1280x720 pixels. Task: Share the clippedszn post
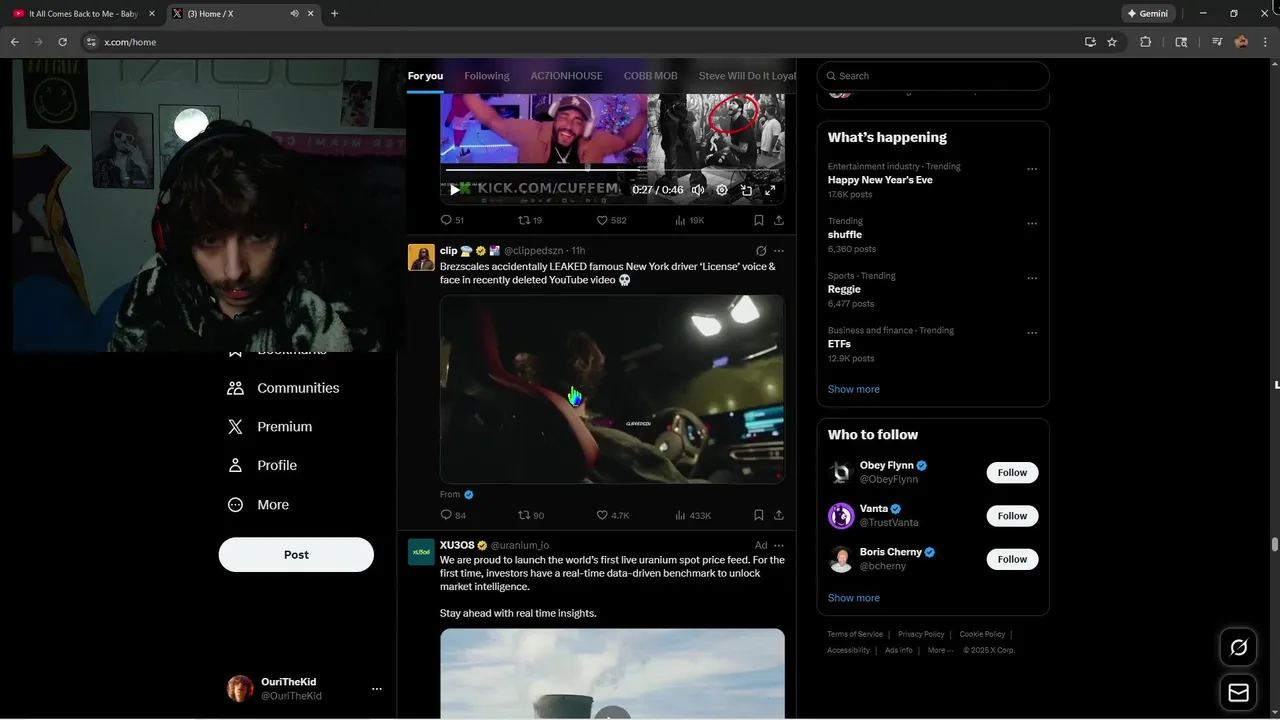pyautogui.click(x=779, y=515)
